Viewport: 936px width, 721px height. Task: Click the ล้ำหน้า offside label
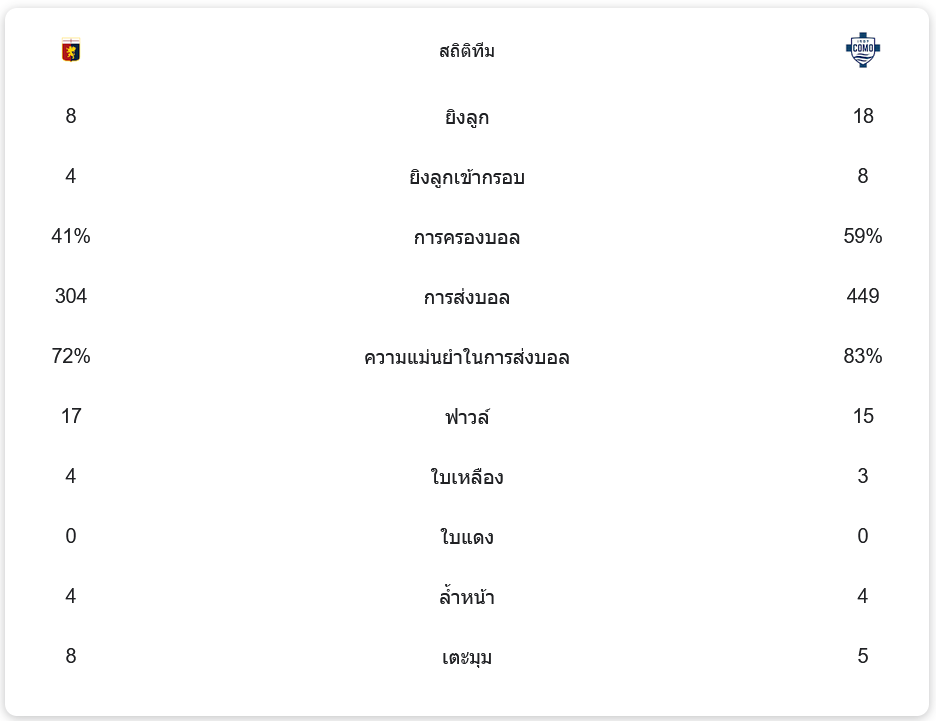[x=467, y=597]
